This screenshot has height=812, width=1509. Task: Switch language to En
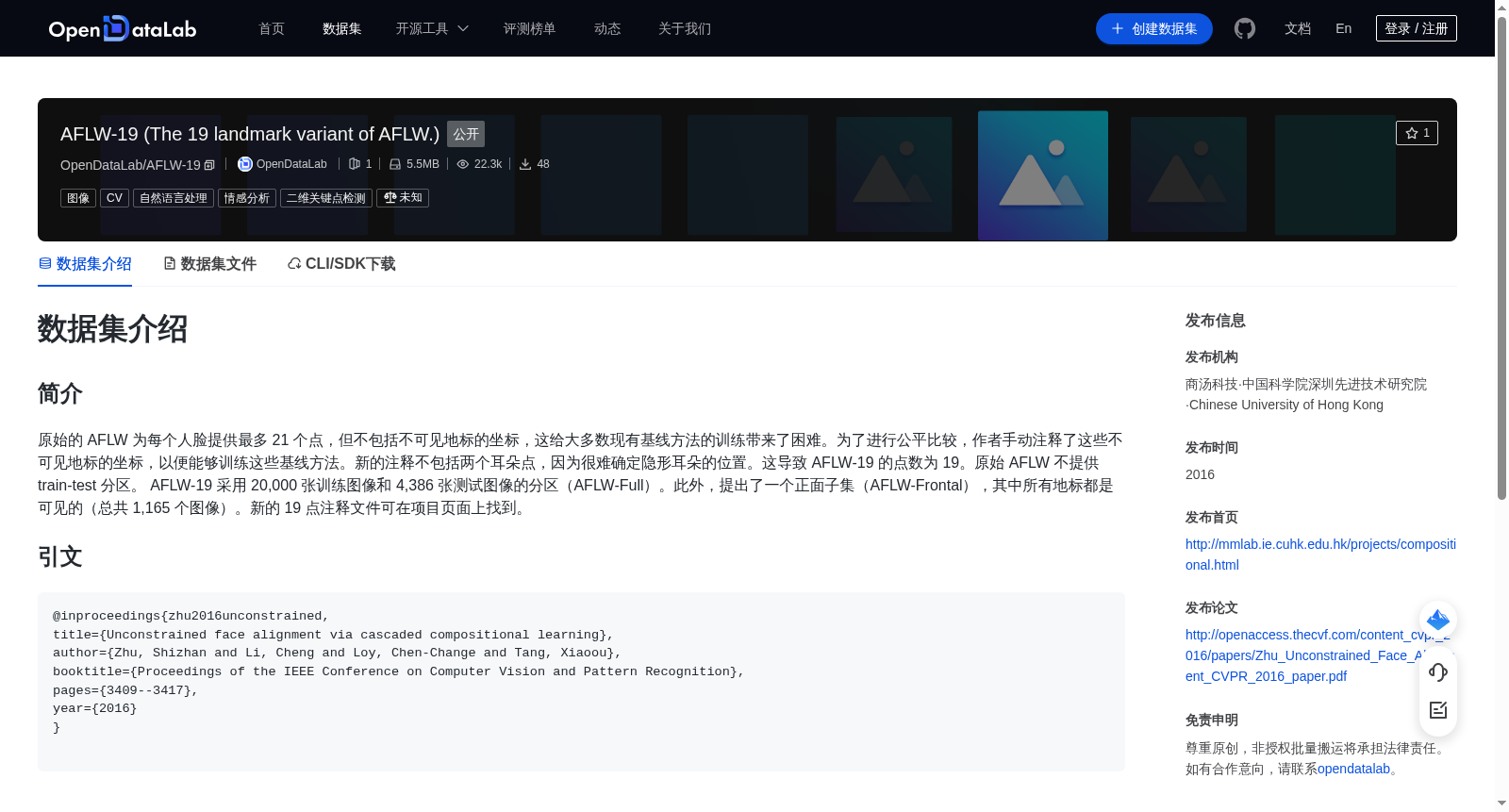tap(1344, 28)
